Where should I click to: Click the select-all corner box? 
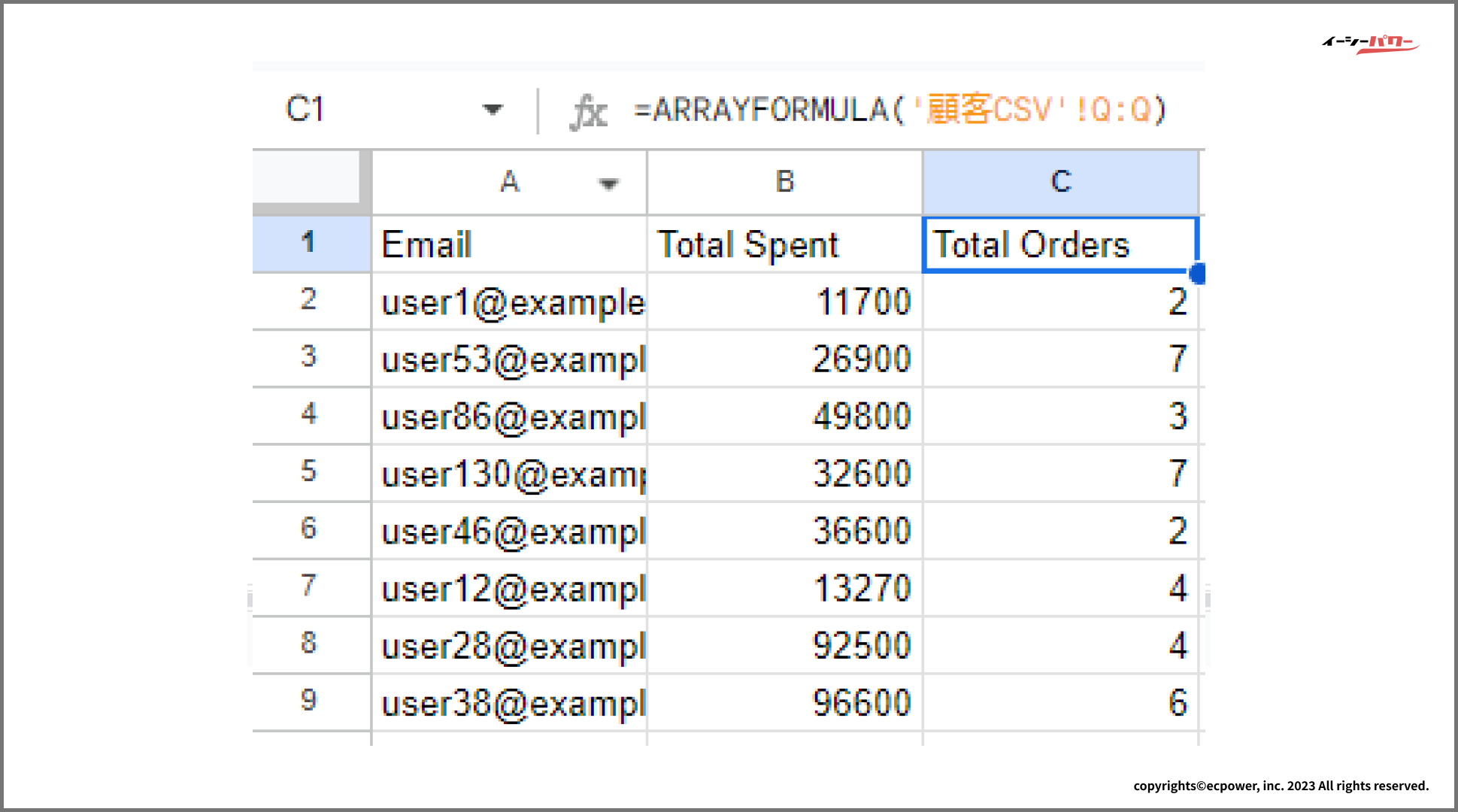click(x=308, y=177)
